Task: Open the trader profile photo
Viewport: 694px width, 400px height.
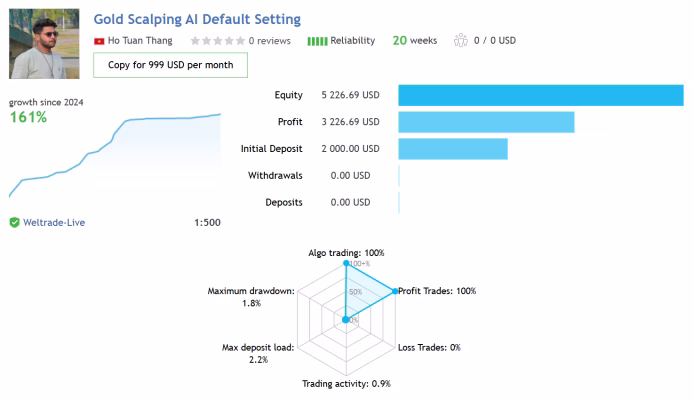Action: [x=44, y=44]
